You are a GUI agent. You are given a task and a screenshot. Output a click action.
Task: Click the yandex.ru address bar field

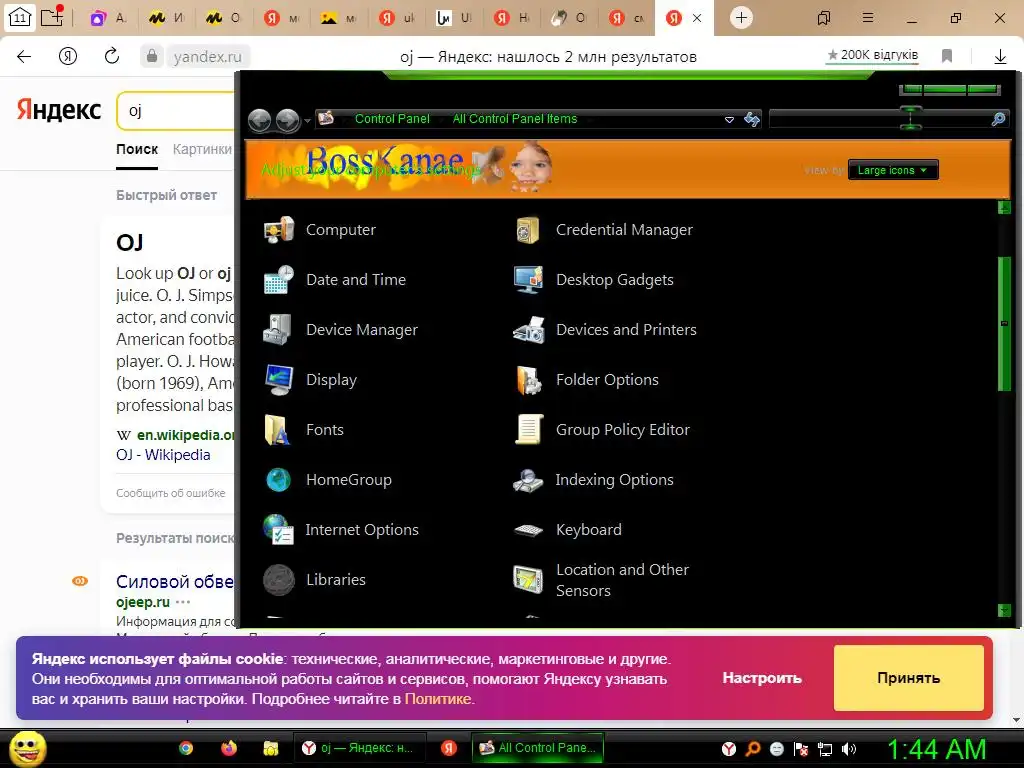(208, 57)
